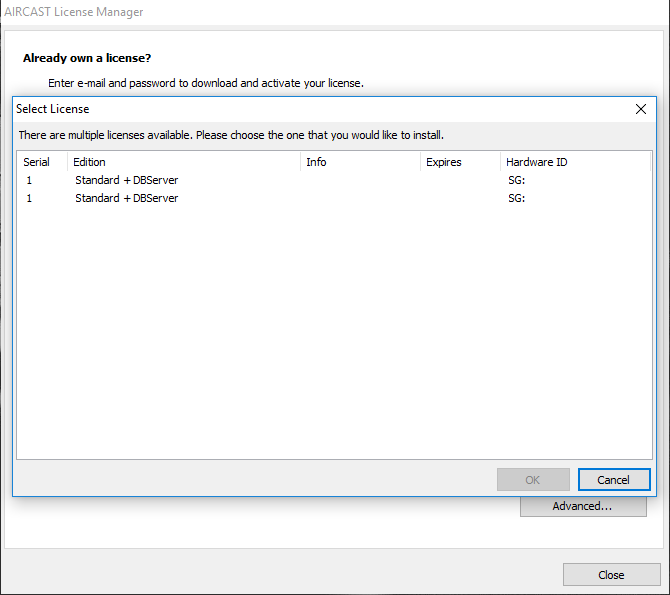
Task: Select second Standard + DBServer license row
Action: 126,198
